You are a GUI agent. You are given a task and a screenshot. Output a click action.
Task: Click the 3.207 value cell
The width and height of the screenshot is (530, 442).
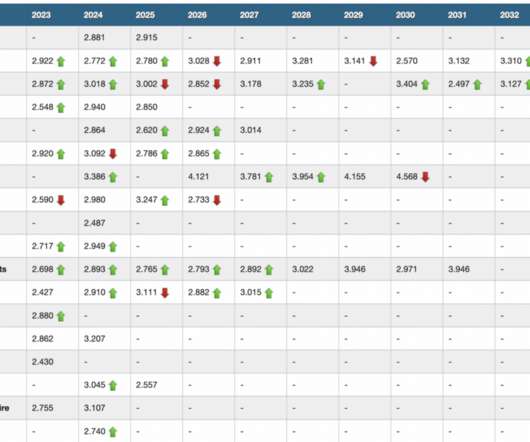click(x=94, y=338)
